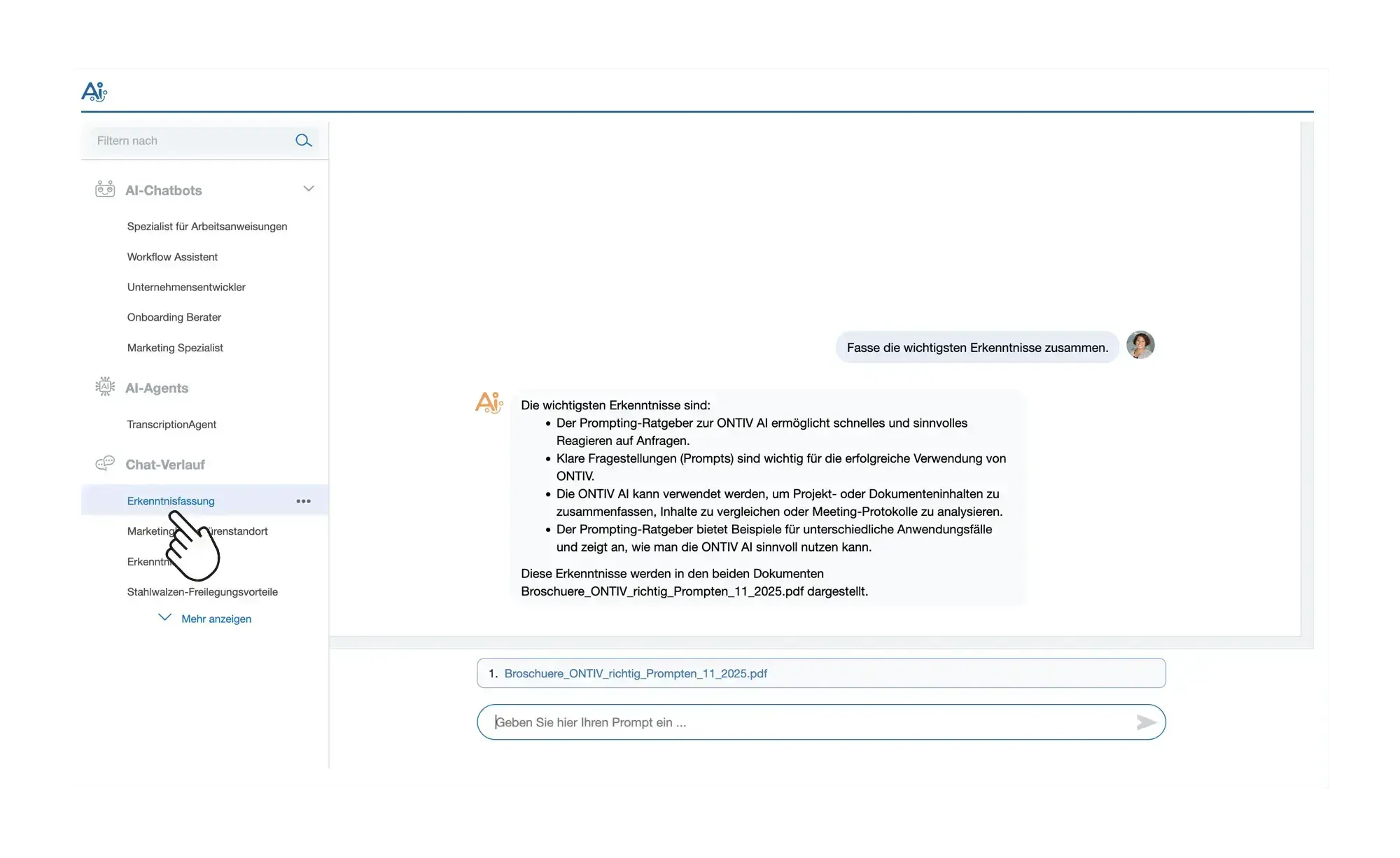Click the Mehr anzeigen chevron arrow

pyautogui.click(x=164, y=617)
